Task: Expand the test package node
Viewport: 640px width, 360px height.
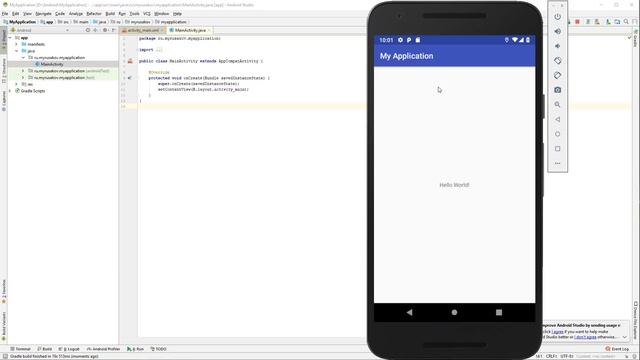Action: pyautogui.click(x=23, y=78)
